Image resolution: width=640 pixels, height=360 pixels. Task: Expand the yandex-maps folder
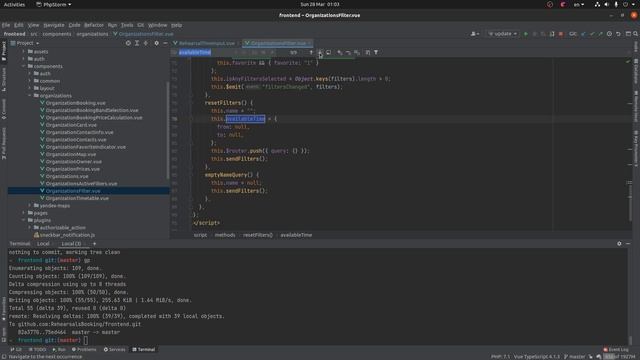click(30, 205)
